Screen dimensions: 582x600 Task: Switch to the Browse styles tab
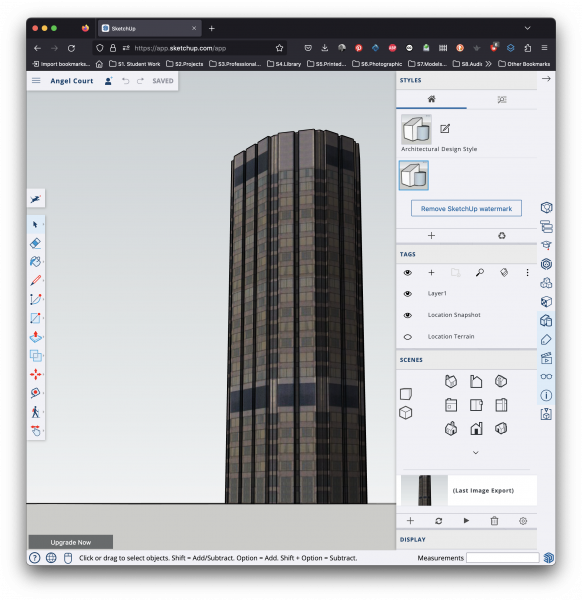coord(502,99)
